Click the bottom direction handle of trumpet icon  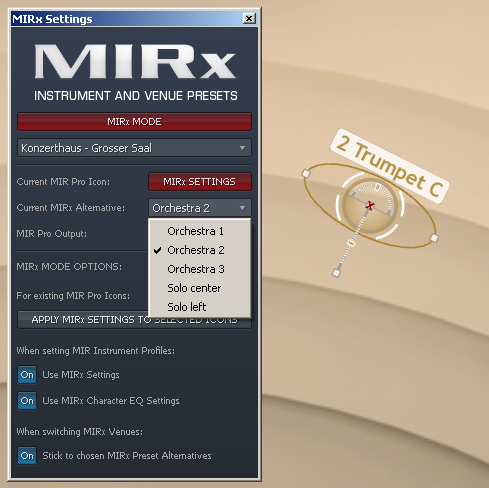pos(336,273)
